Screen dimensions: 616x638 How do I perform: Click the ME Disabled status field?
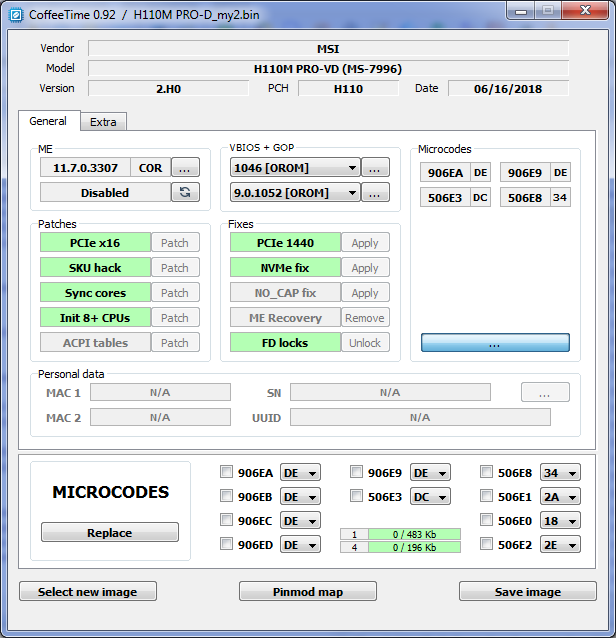[x=105, y=192]
